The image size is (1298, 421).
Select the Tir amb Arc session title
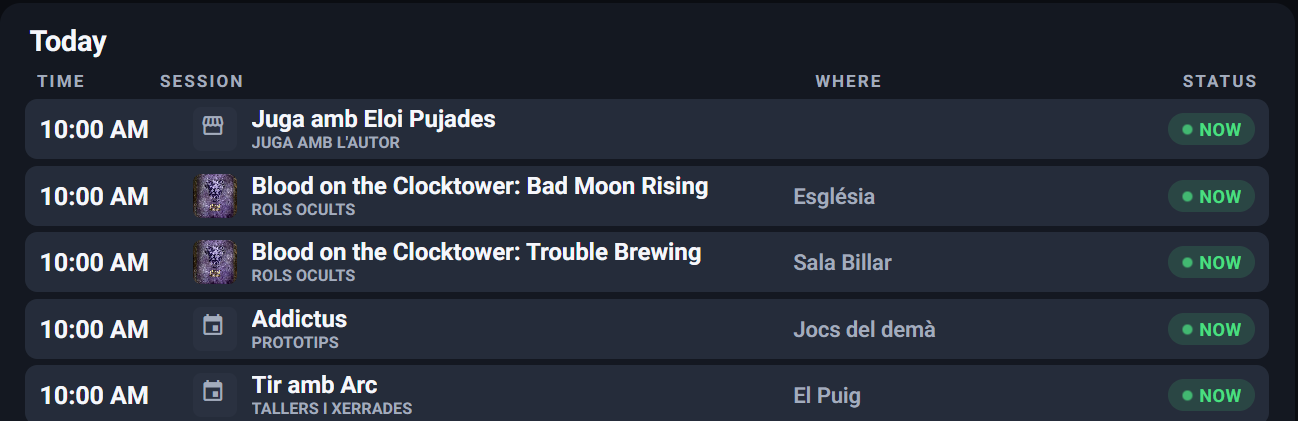314,385
